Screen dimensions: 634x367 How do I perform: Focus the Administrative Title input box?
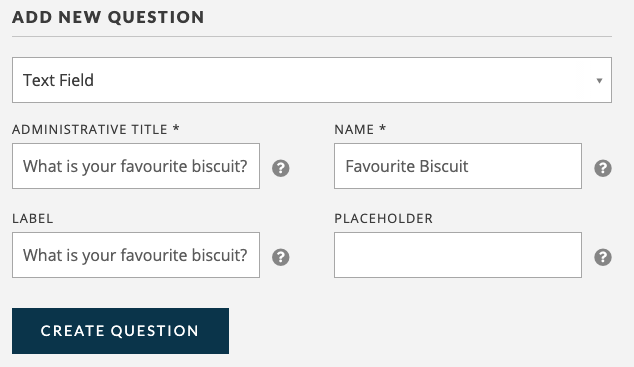[x=136, y=166]
